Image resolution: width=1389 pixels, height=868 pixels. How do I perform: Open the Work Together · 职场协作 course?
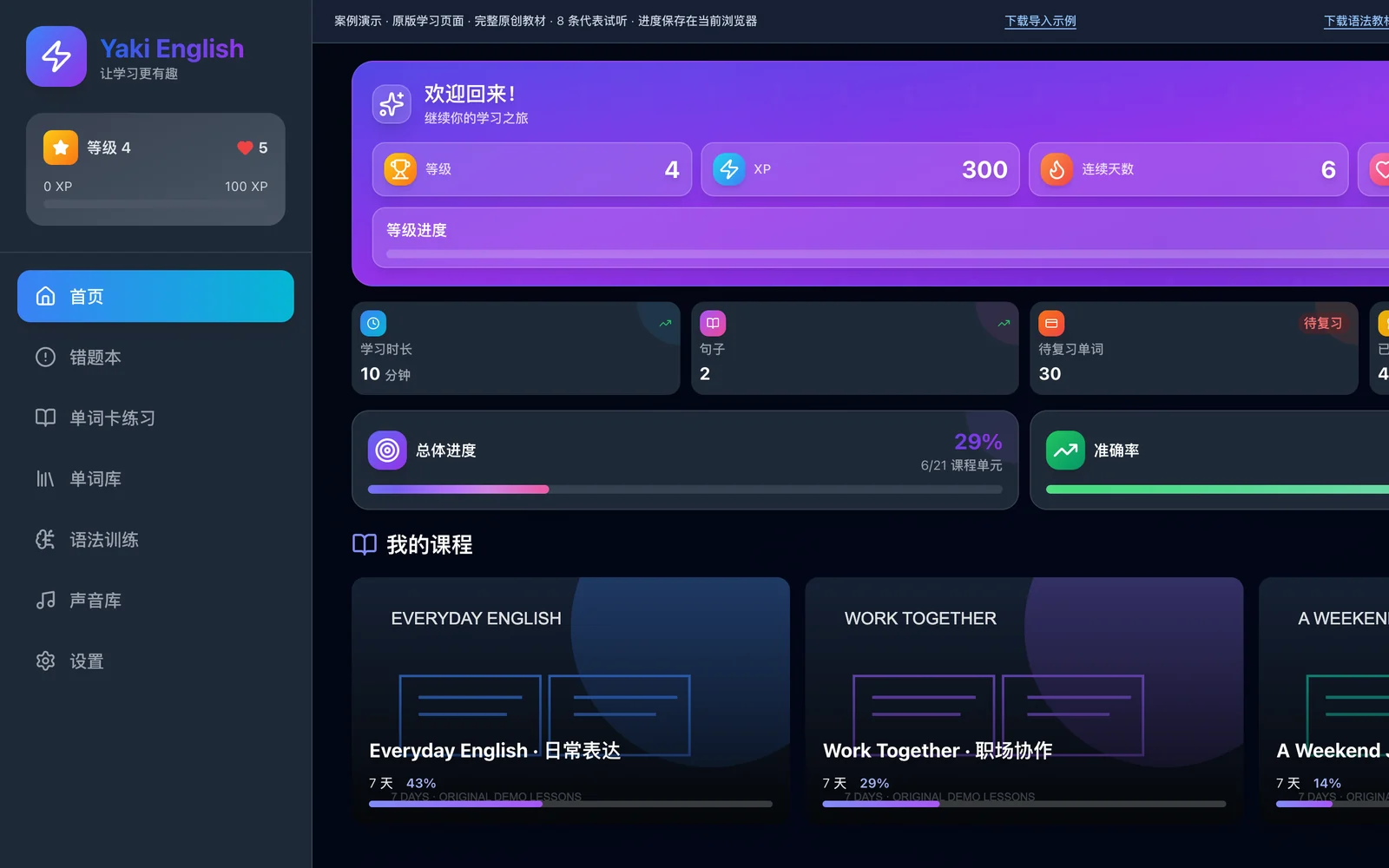[x=1024, y=700]
